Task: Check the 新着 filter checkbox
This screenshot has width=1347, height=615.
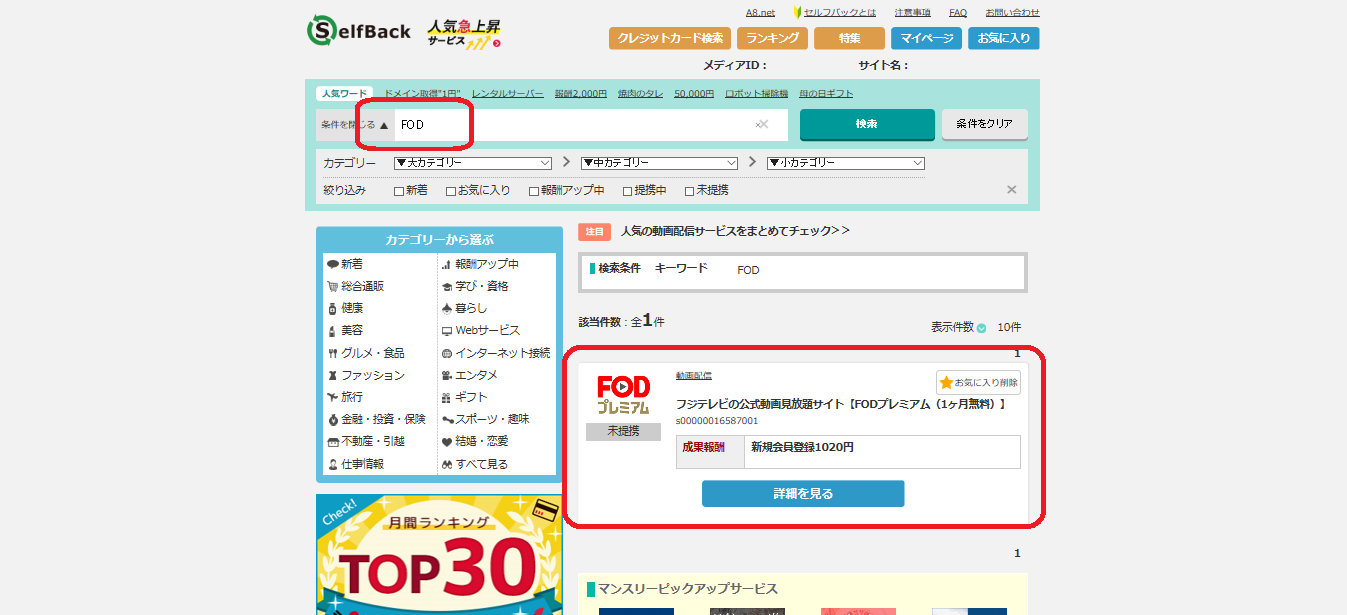Action: tap(399, 191)
